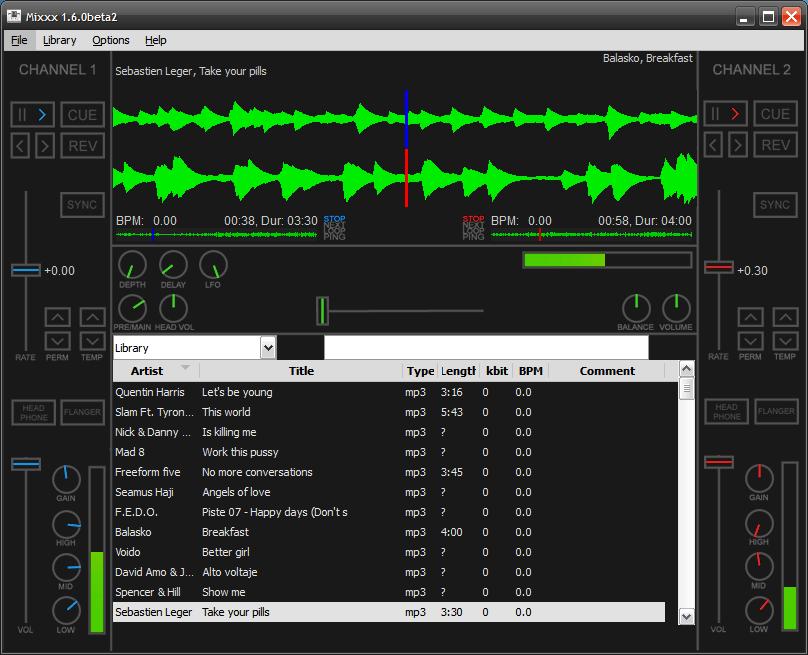Toggle Channel 2 FLANGER effect
Viewport: 808px width, 655px height.
coord(776,412)
